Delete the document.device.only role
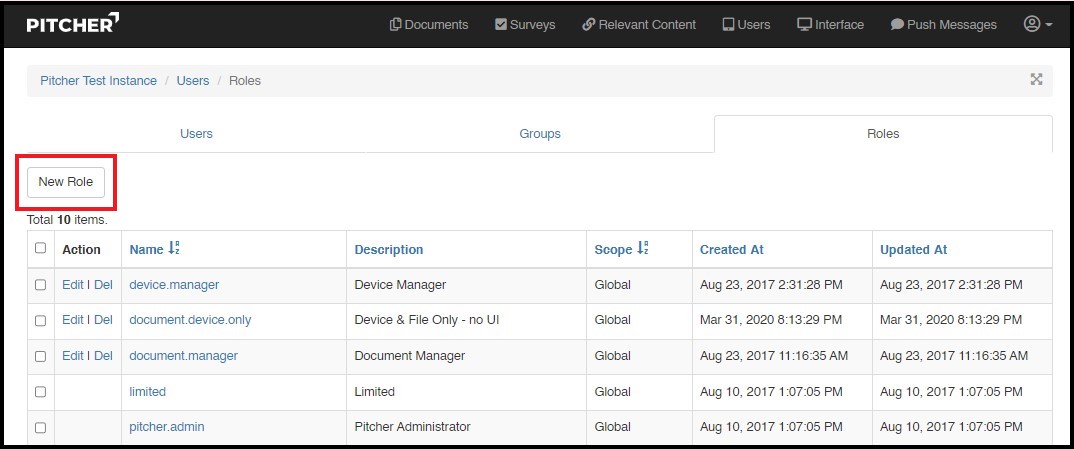 click(103, 320)
